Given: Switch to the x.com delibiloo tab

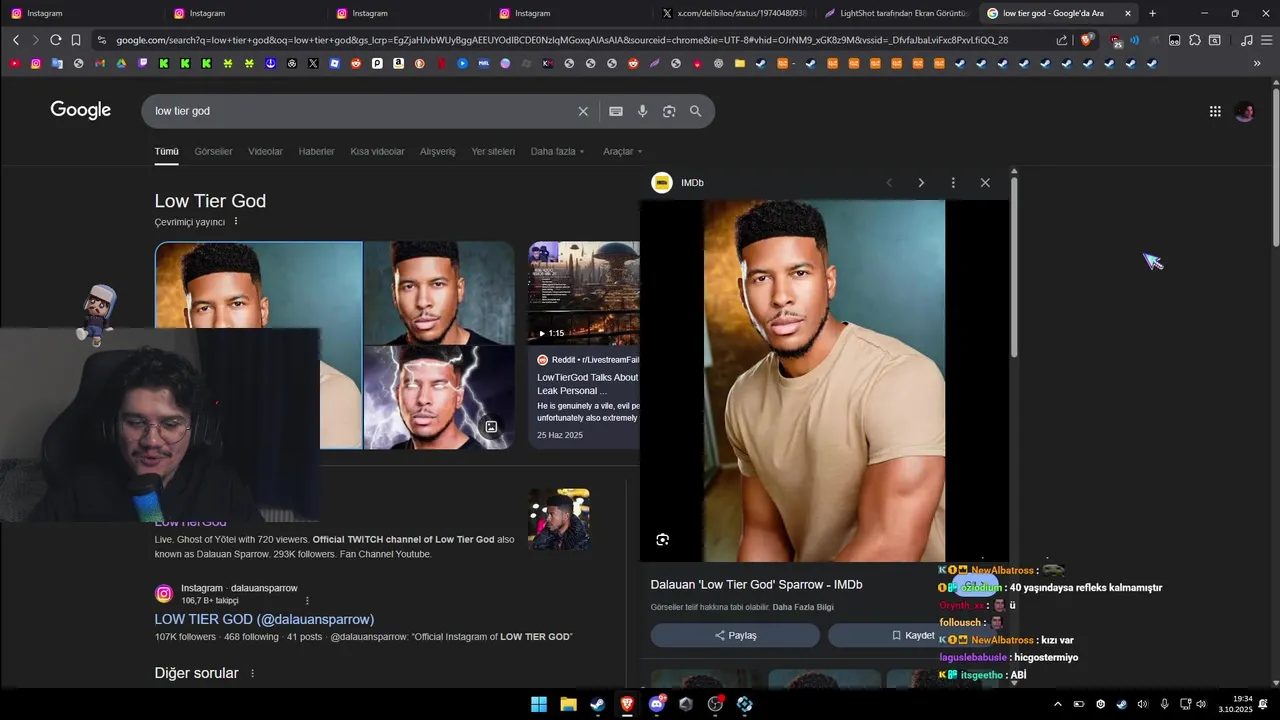Looking at the screenshot, I should pyautogui.click(x=733, y=13).
